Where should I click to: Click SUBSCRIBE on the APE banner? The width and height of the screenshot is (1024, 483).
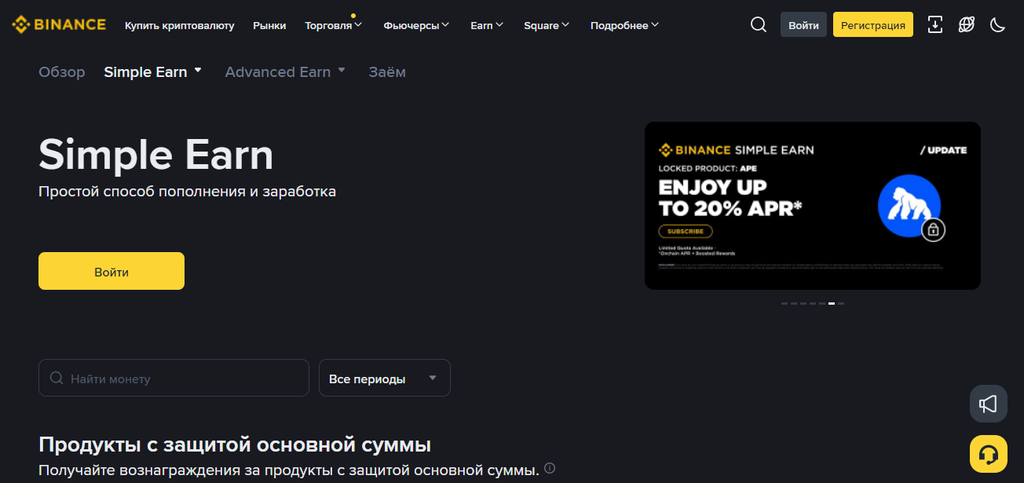point(686,231)
